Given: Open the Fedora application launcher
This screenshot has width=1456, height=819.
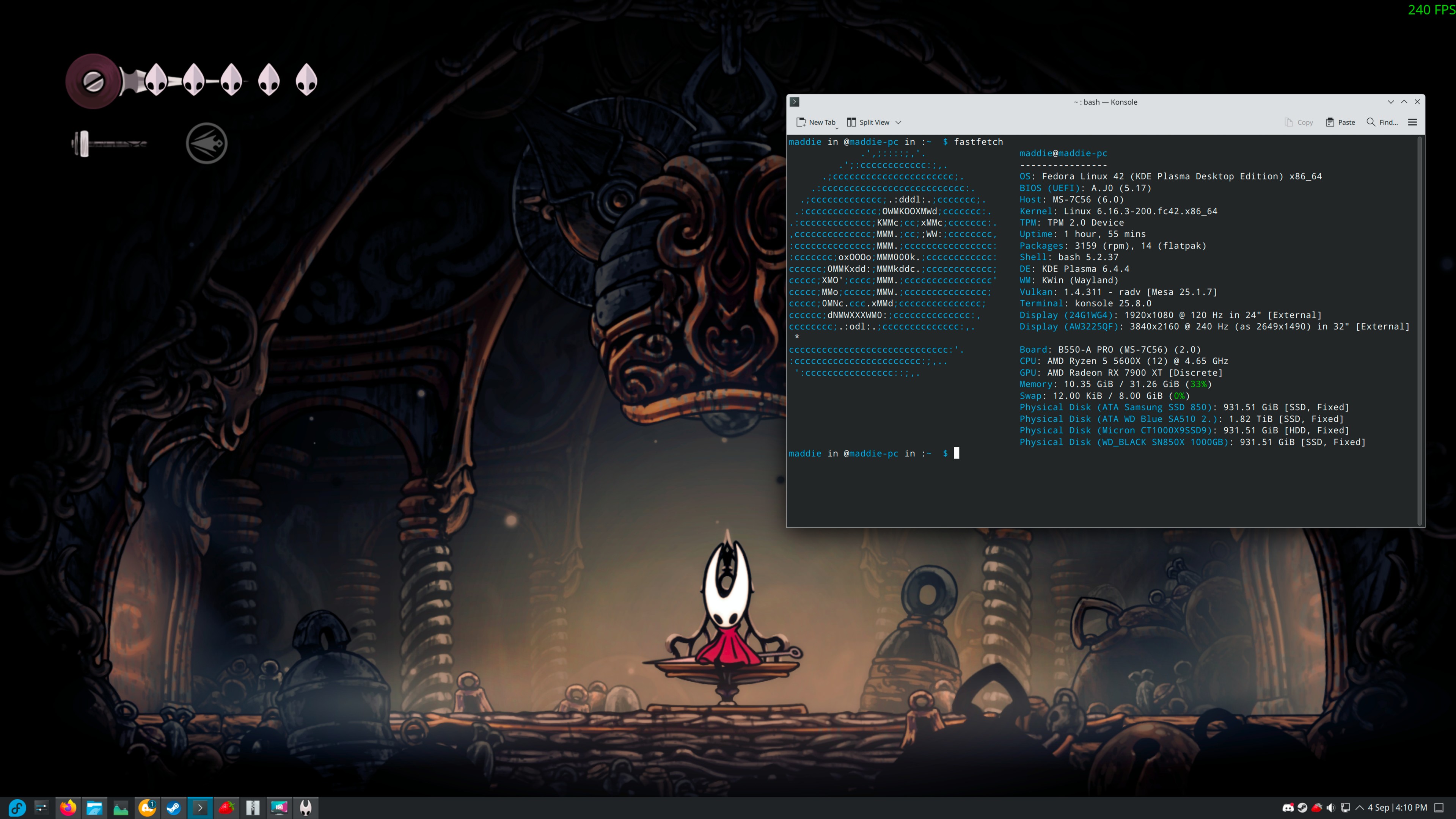Looking at the screenshot, I should click(x=16, y=808).
